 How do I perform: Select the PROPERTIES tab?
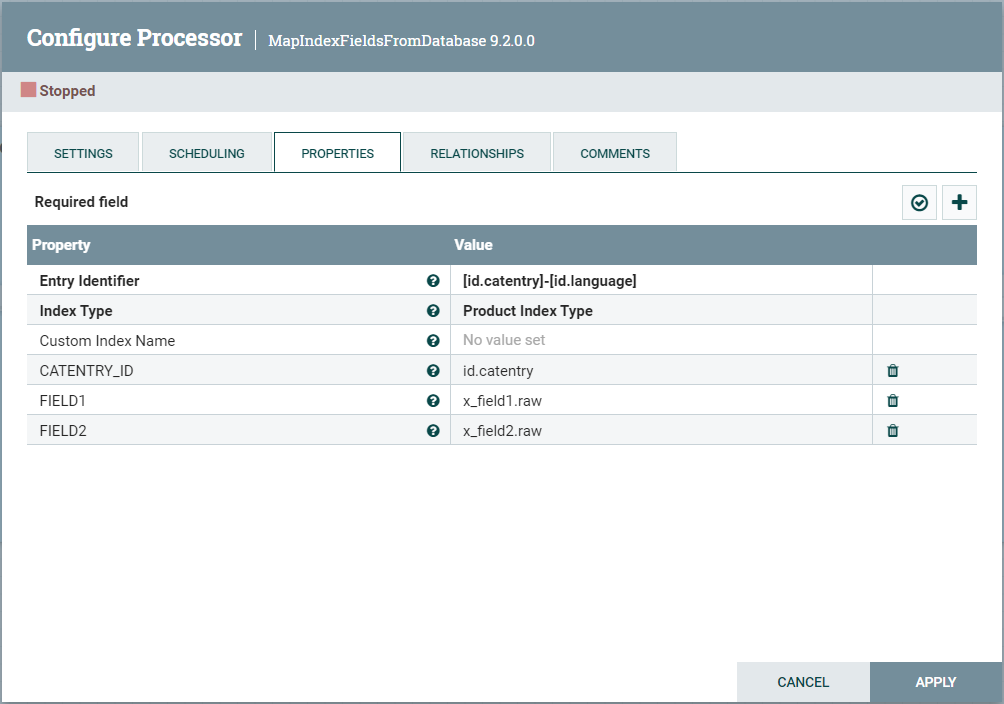pyautogui.click(x=337, y=153)
